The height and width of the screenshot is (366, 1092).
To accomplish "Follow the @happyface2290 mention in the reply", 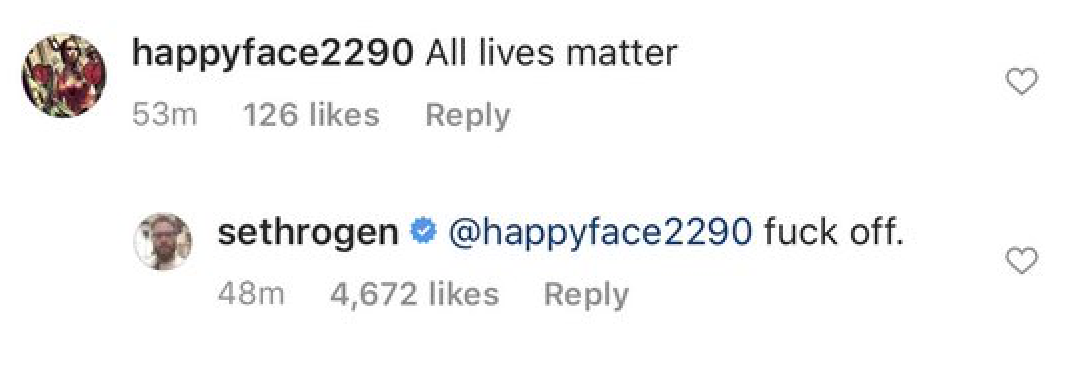I will [x=600, y=235].
